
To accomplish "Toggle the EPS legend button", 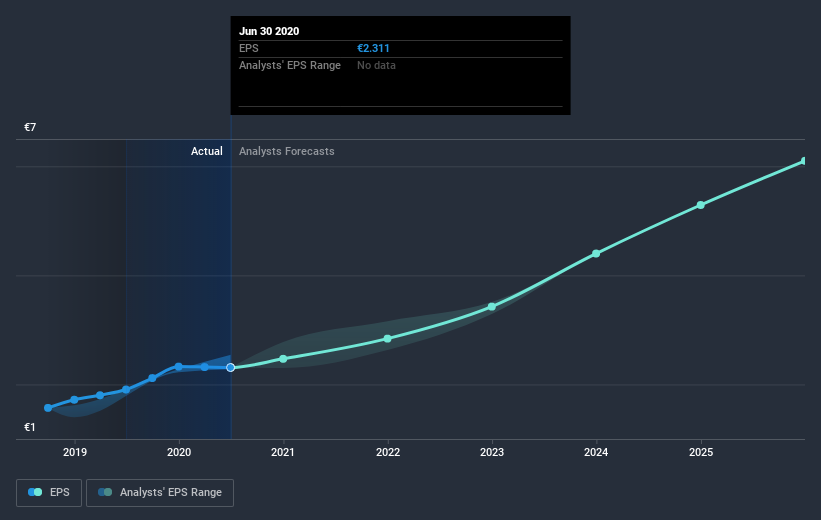I will click(x=49, y=493).
